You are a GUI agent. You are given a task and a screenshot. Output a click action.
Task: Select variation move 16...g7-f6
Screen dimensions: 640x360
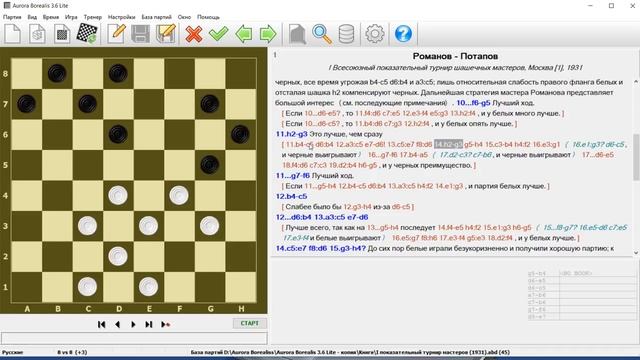click(382, 155)
